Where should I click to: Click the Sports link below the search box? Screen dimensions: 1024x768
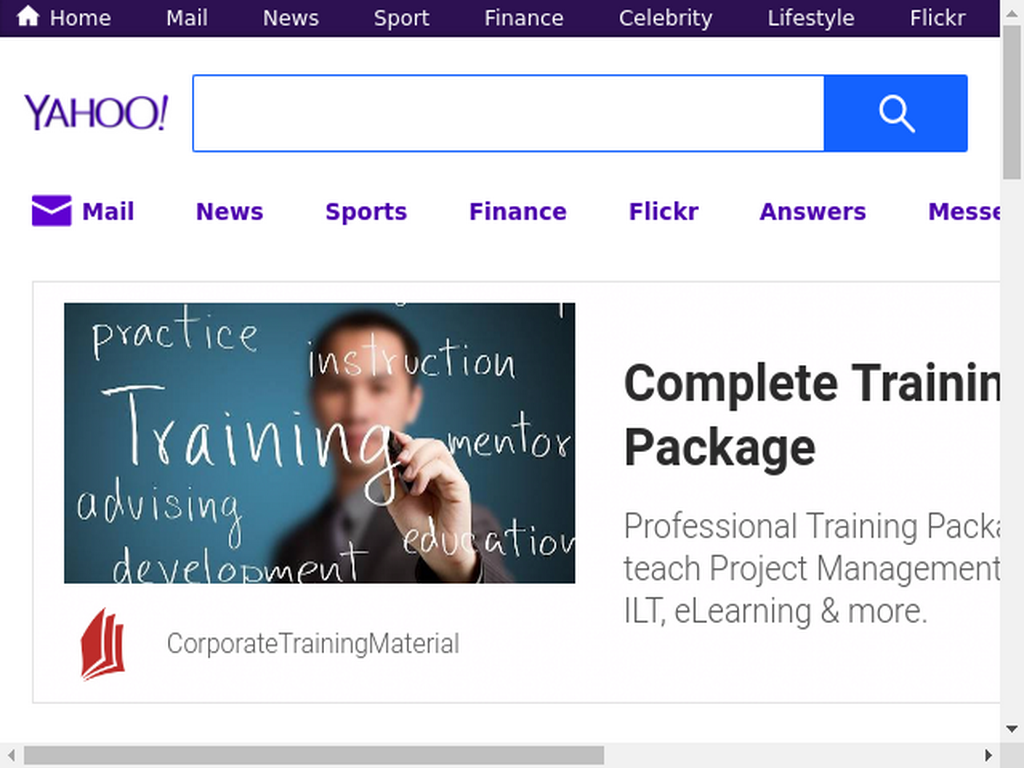point(366,212)
